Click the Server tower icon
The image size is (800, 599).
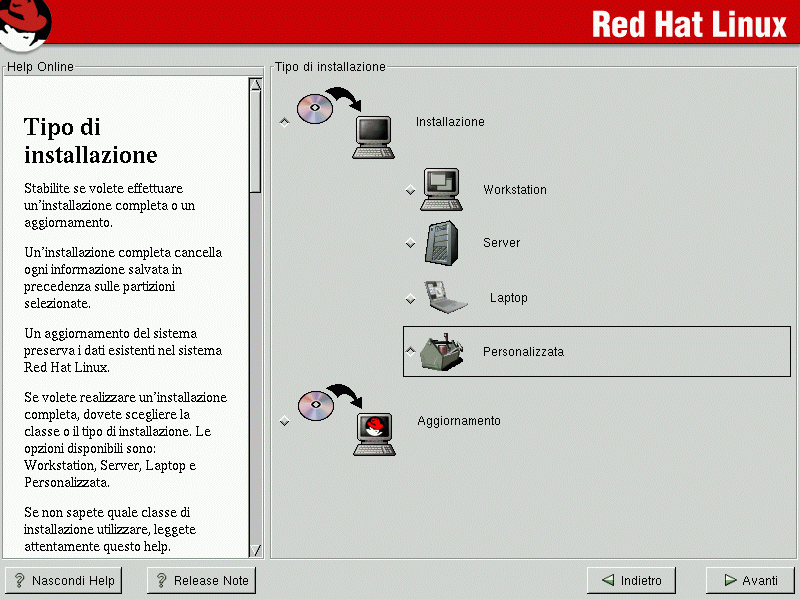click(441, 243)
